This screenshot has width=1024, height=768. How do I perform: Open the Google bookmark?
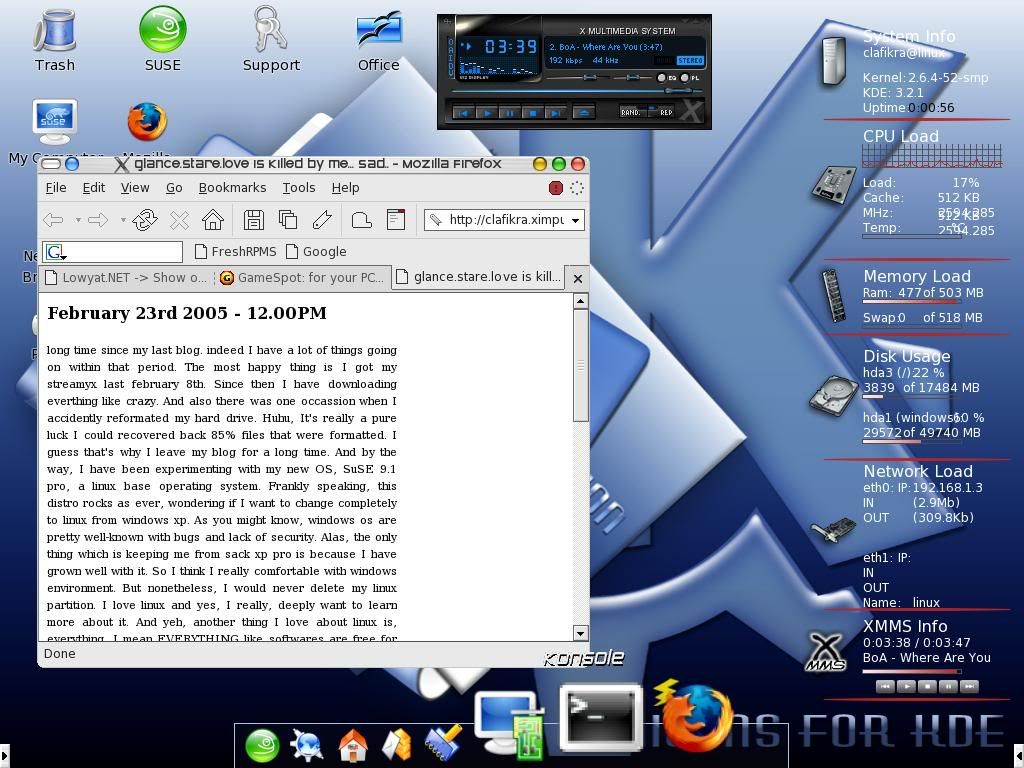[324, 252]
